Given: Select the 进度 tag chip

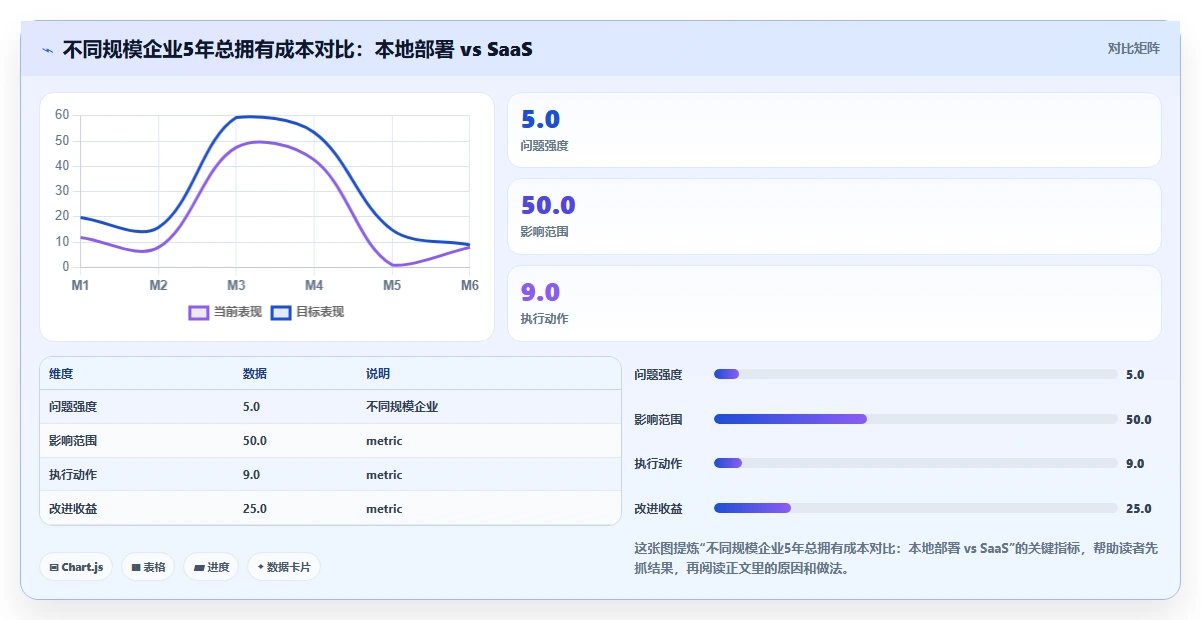Looking at the screenshot, I should point(211,567).
